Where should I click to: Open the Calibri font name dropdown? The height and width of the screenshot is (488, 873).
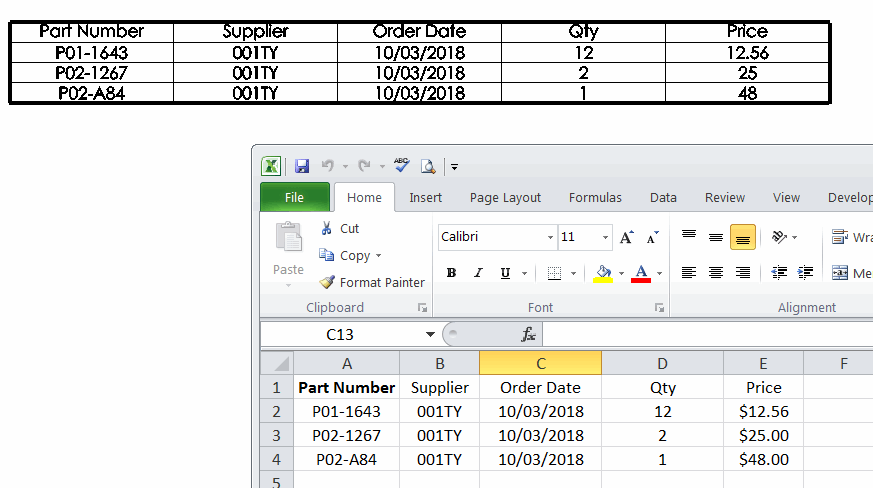click(550, 237)
